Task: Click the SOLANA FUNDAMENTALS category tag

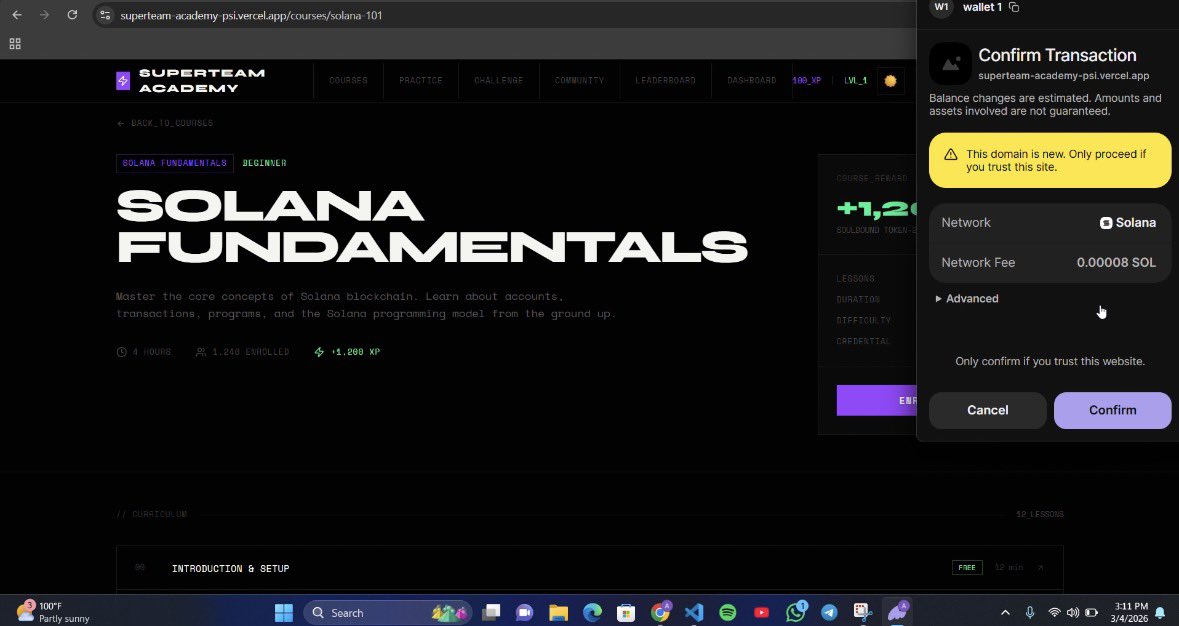Action: click(174, 163)
